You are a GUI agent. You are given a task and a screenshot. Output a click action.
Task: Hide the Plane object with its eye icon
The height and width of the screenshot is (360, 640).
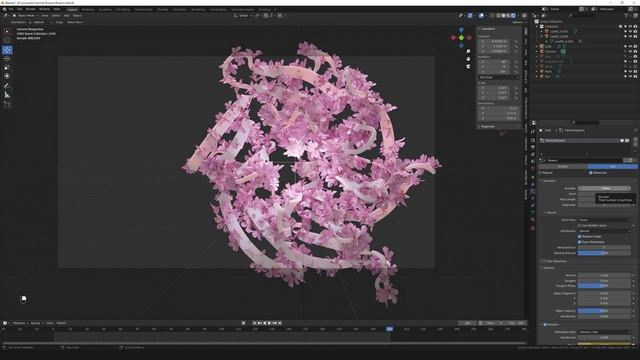pyautogui.click(x=630, y=71)
